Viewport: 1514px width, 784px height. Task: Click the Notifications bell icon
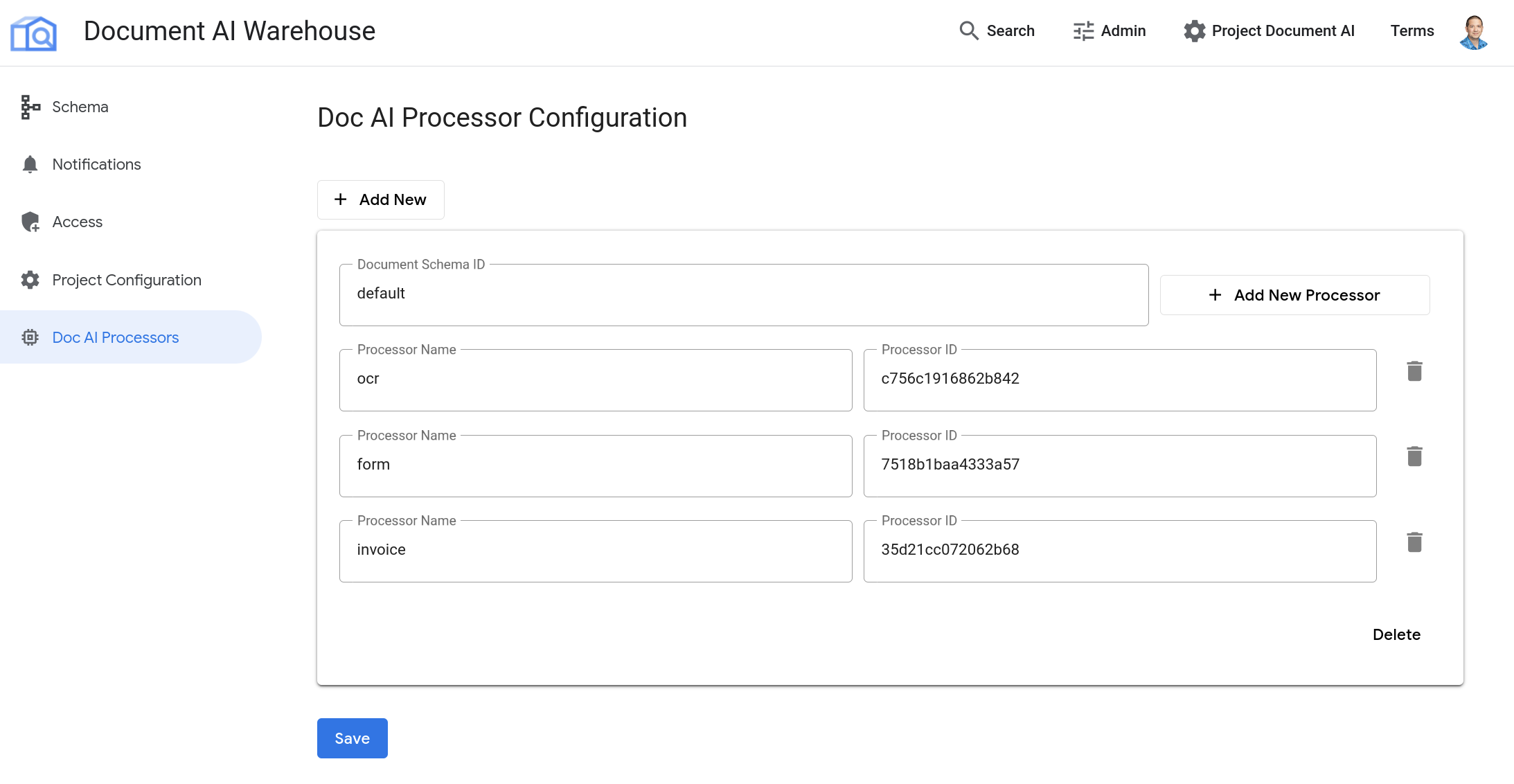point(29,164)
